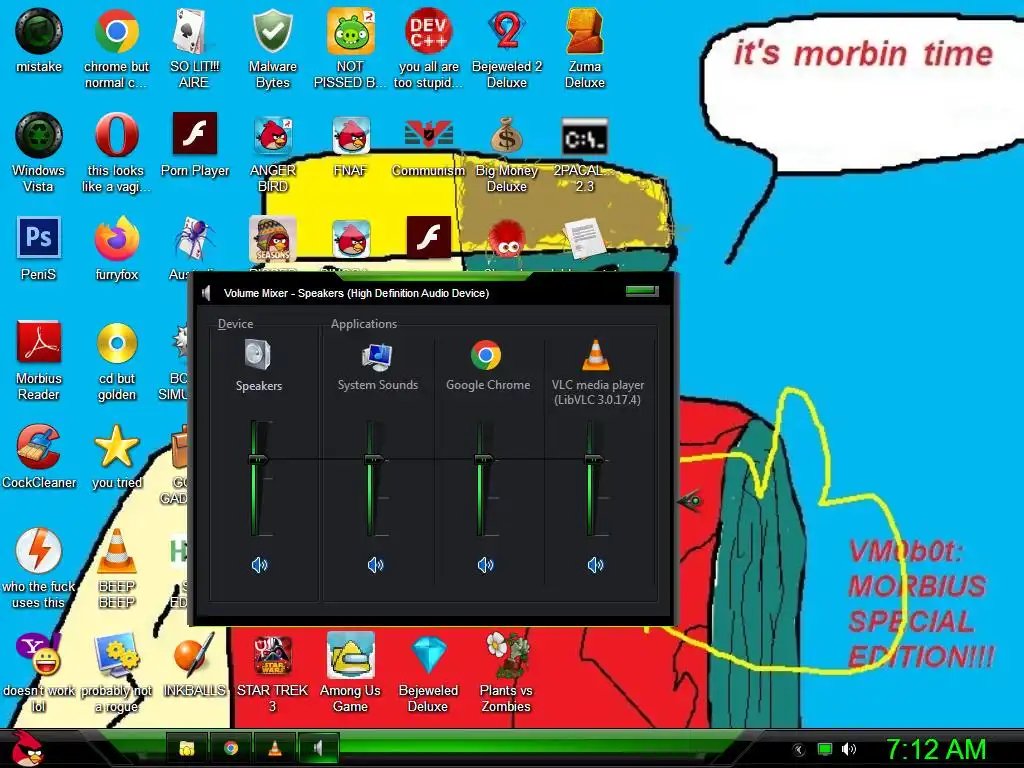Select the Among Us Game icon
Screen dimensions: 1024x768
point(350,672)
